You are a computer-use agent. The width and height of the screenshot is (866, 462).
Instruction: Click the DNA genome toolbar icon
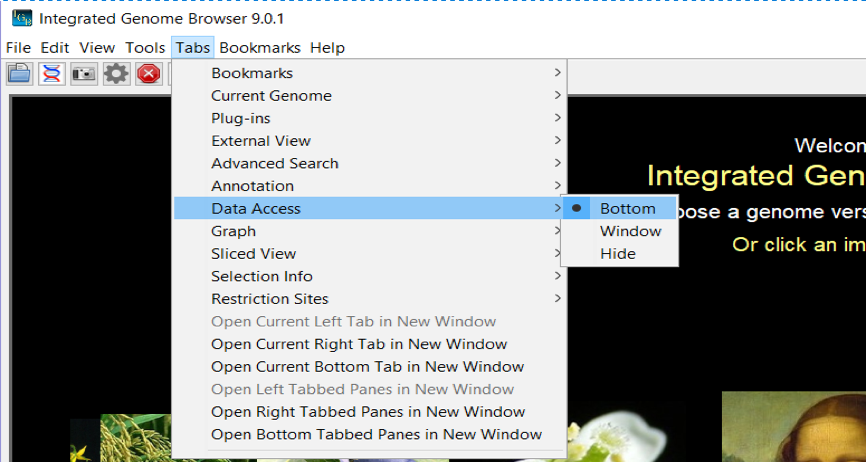[x=52, y=73]
